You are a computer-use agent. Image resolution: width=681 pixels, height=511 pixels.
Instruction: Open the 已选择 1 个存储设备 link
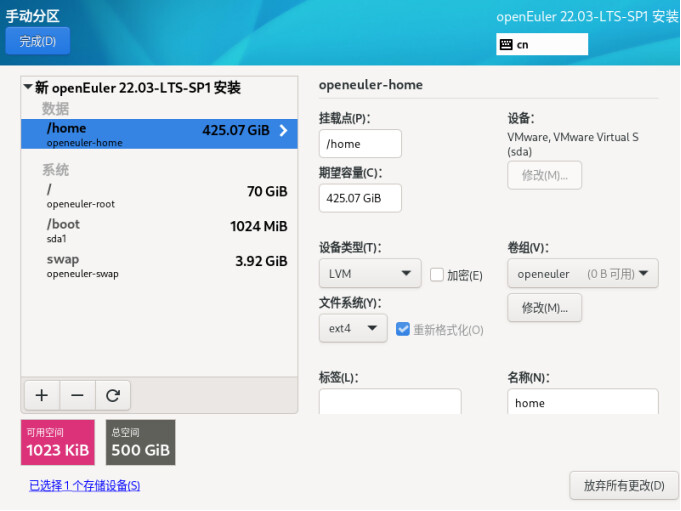pos(84,486)
